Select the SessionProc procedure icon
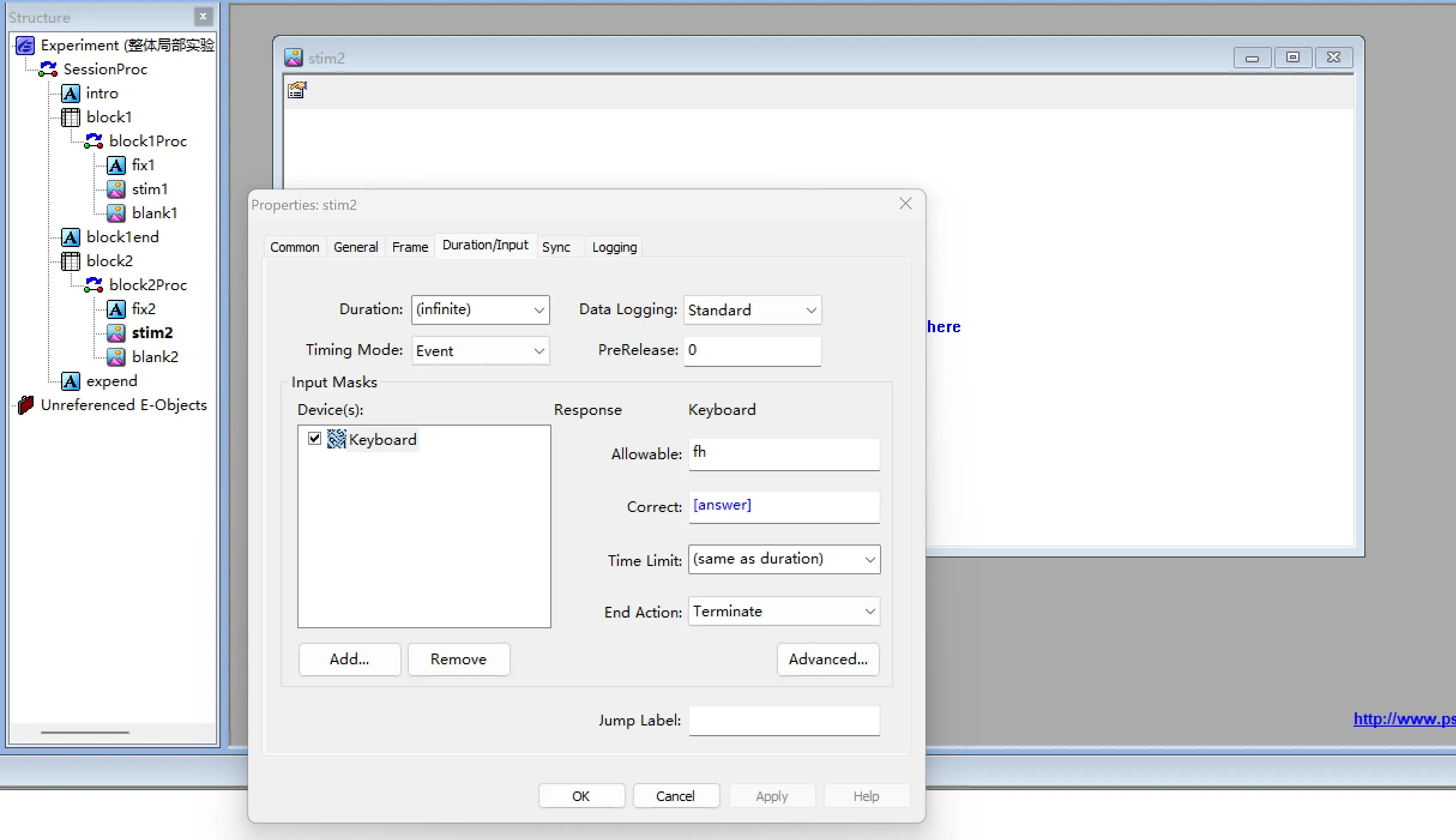Screen dimensions: 1456x840 (48, 70)
